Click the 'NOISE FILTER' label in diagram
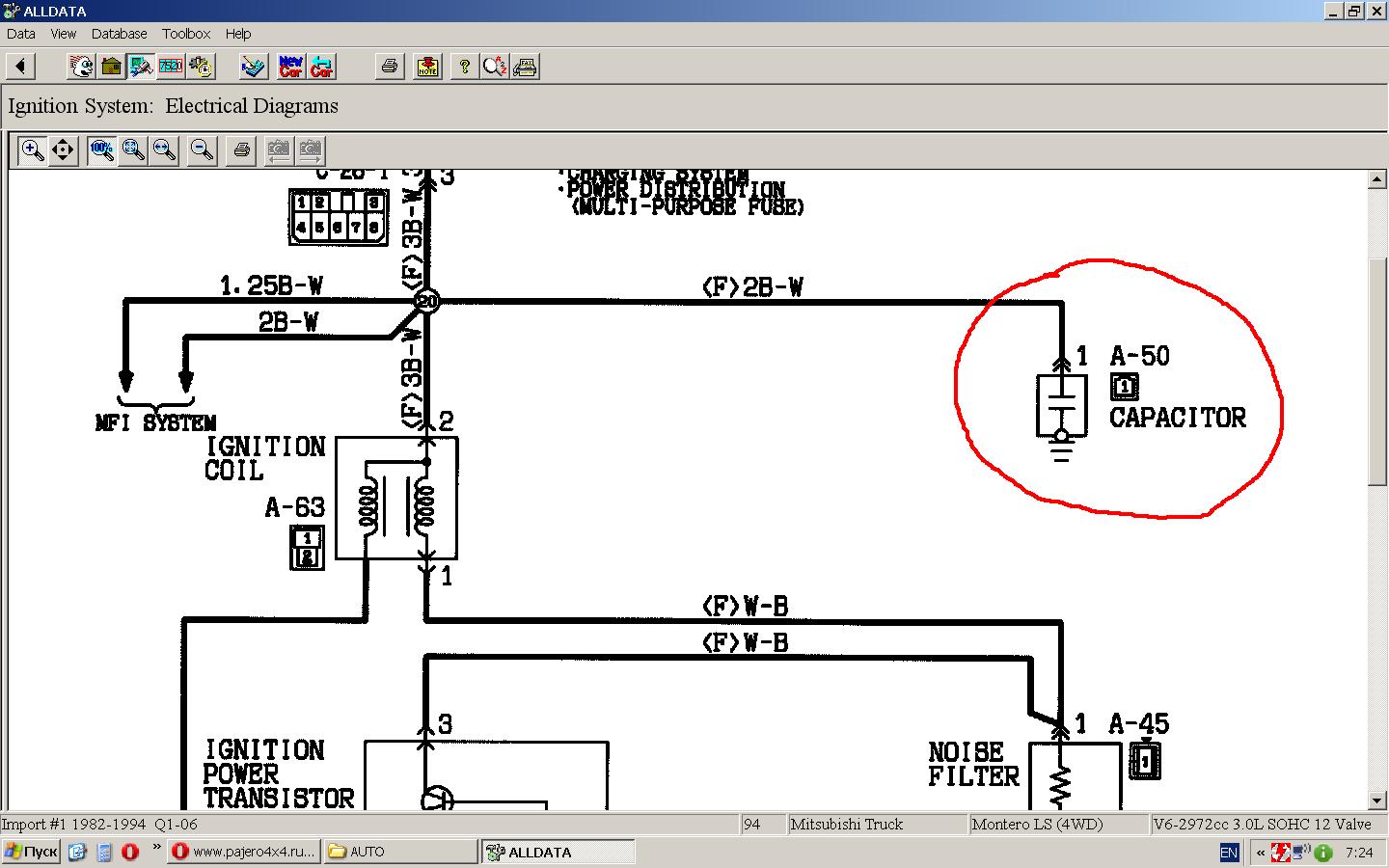The image size is (1389, 868). click(x=973, y=764)
